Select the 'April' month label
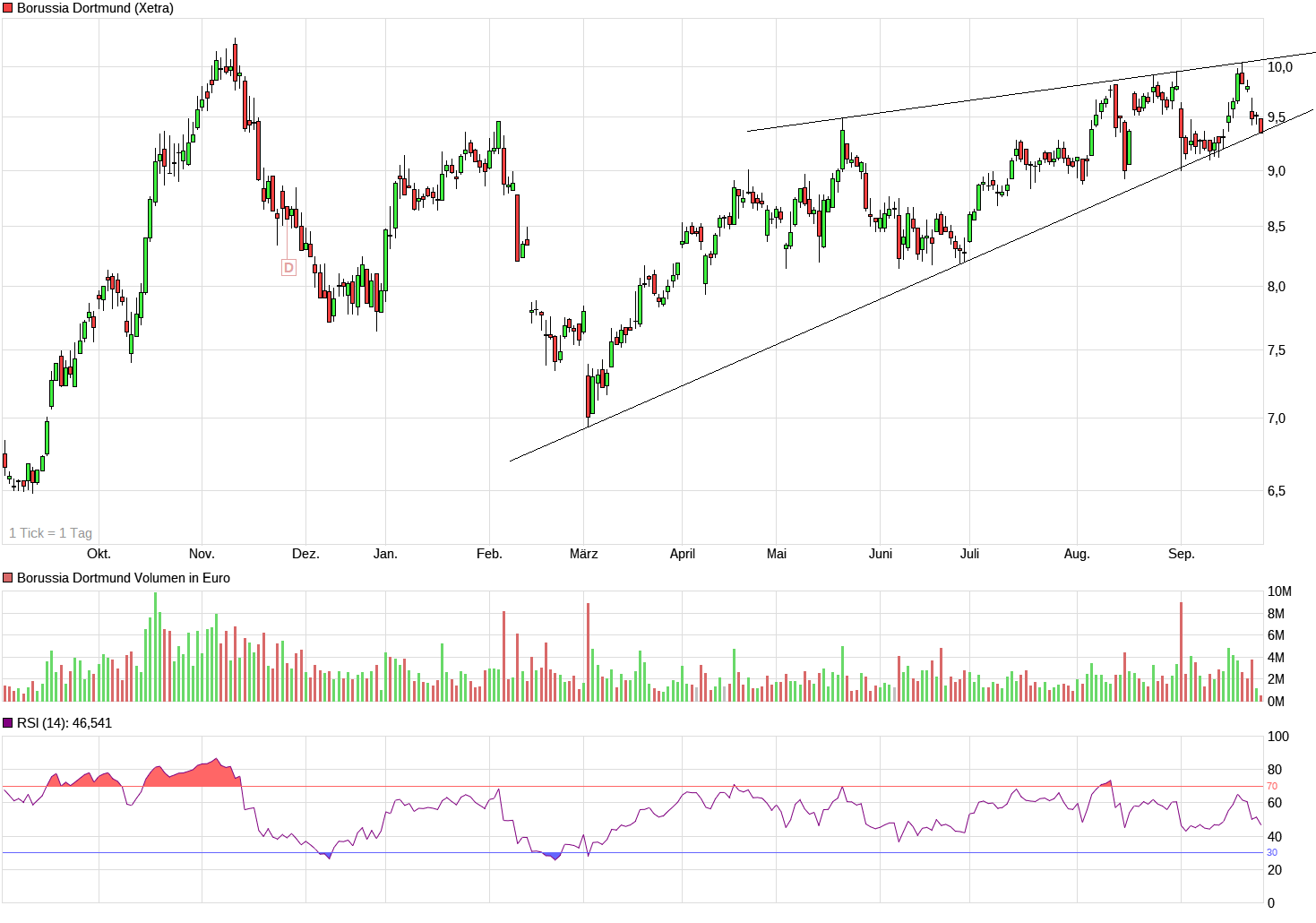Viewport: 1316px width, 923px height. click(x=683, y=554)
